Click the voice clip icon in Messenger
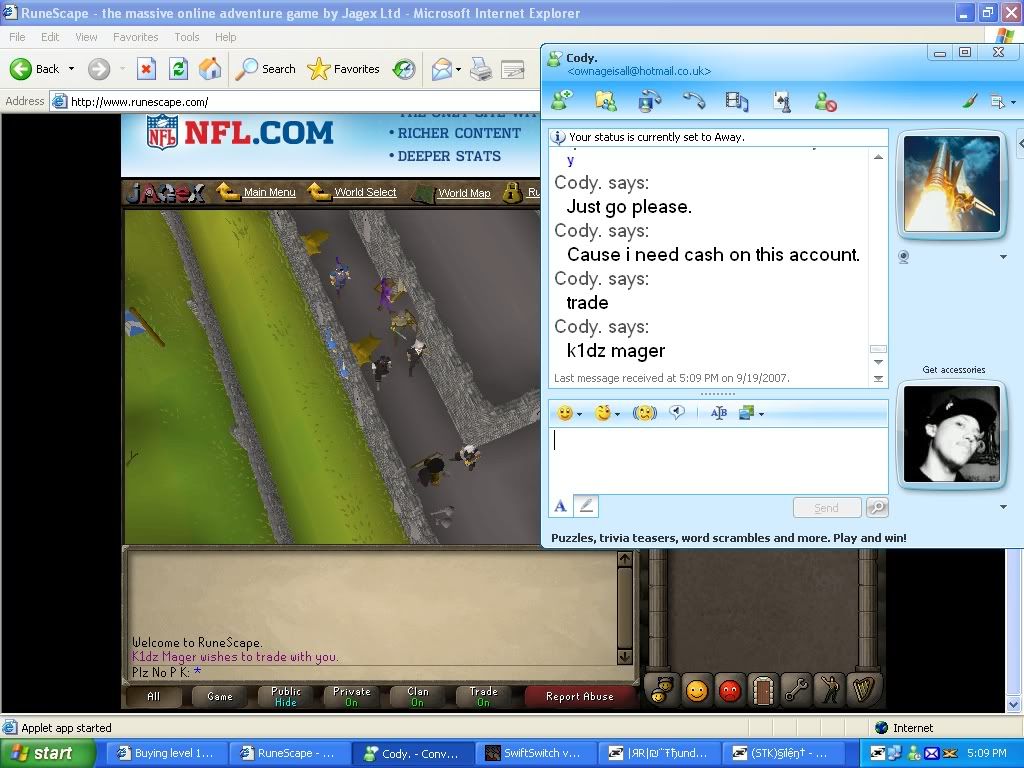This screenshot has width=1024, height=768. point(677,413)
